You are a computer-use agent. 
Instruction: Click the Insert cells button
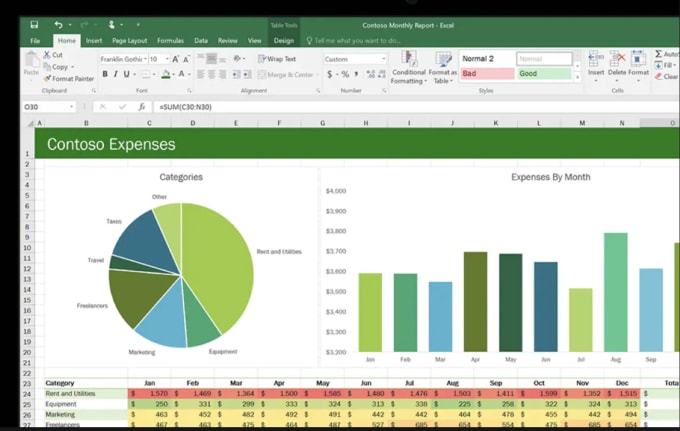596,66
